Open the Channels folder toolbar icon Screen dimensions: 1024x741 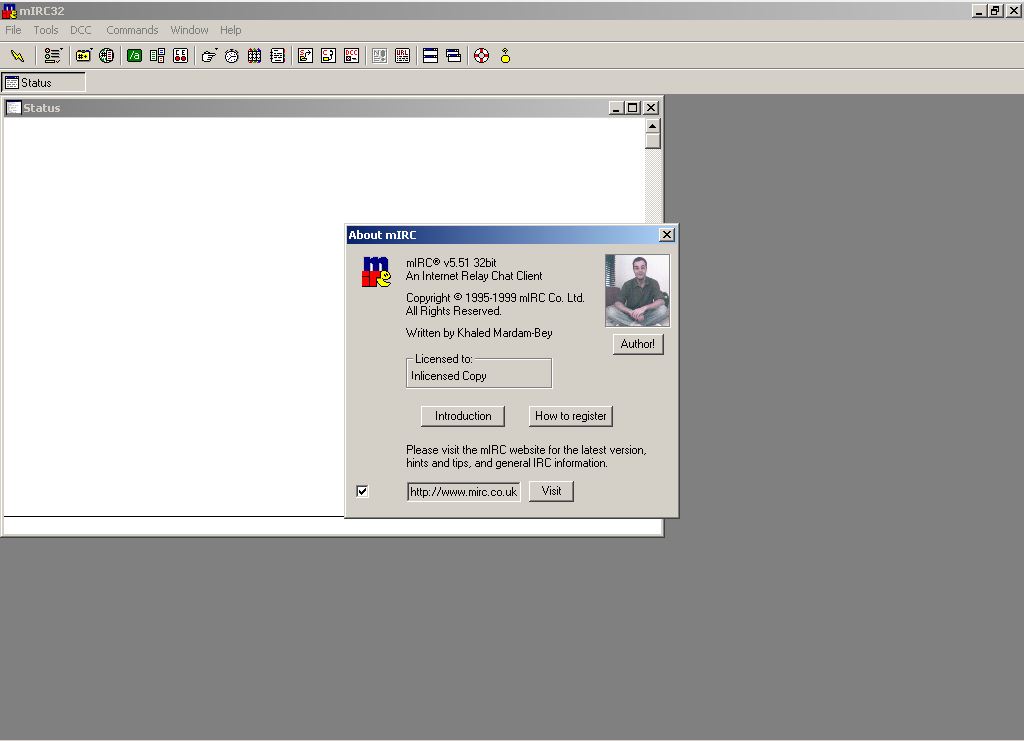(x=84, y=56)
